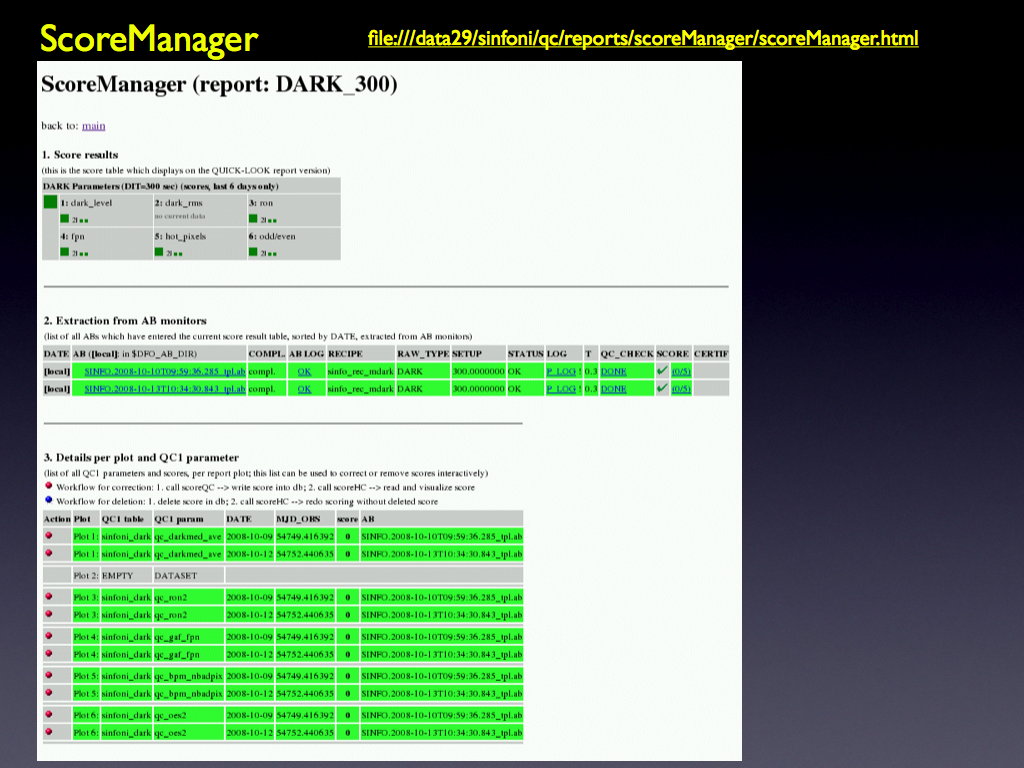Click (0/5) score link in second row
This screenshot has width=1024, height=768.
[680, 388]
